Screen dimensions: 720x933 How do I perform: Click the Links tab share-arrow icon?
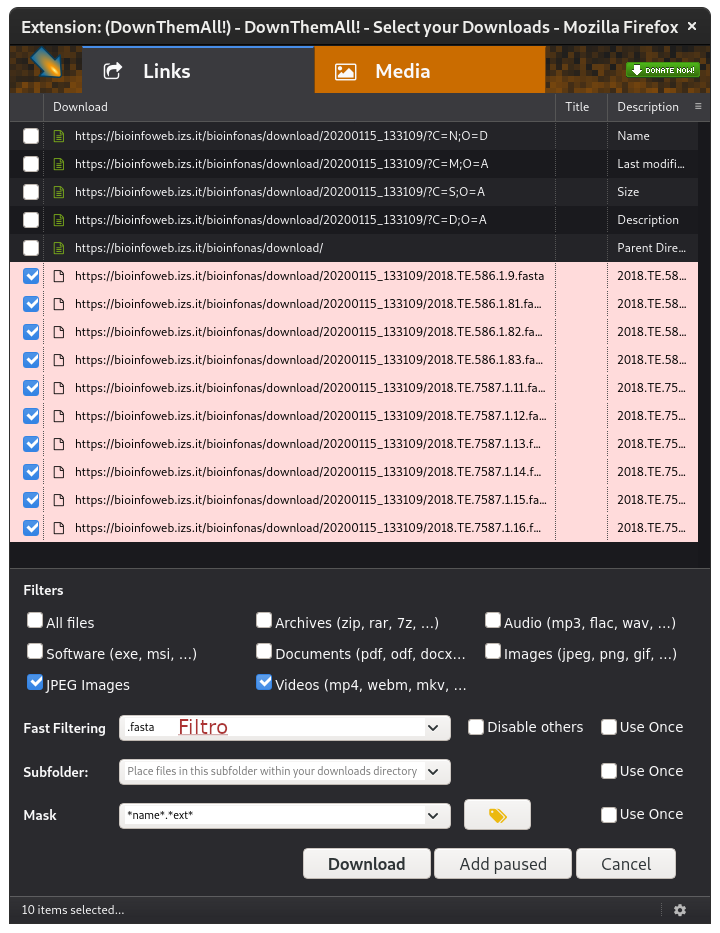(x=113, y=71)
